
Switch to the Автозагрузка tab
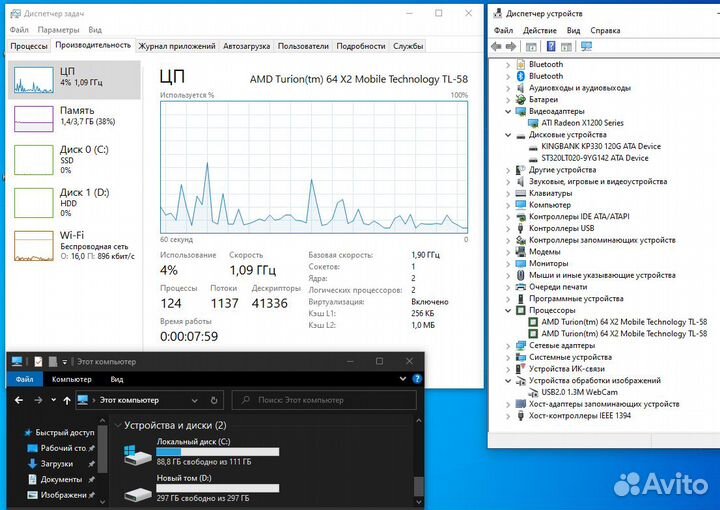[x=246, y=46]
